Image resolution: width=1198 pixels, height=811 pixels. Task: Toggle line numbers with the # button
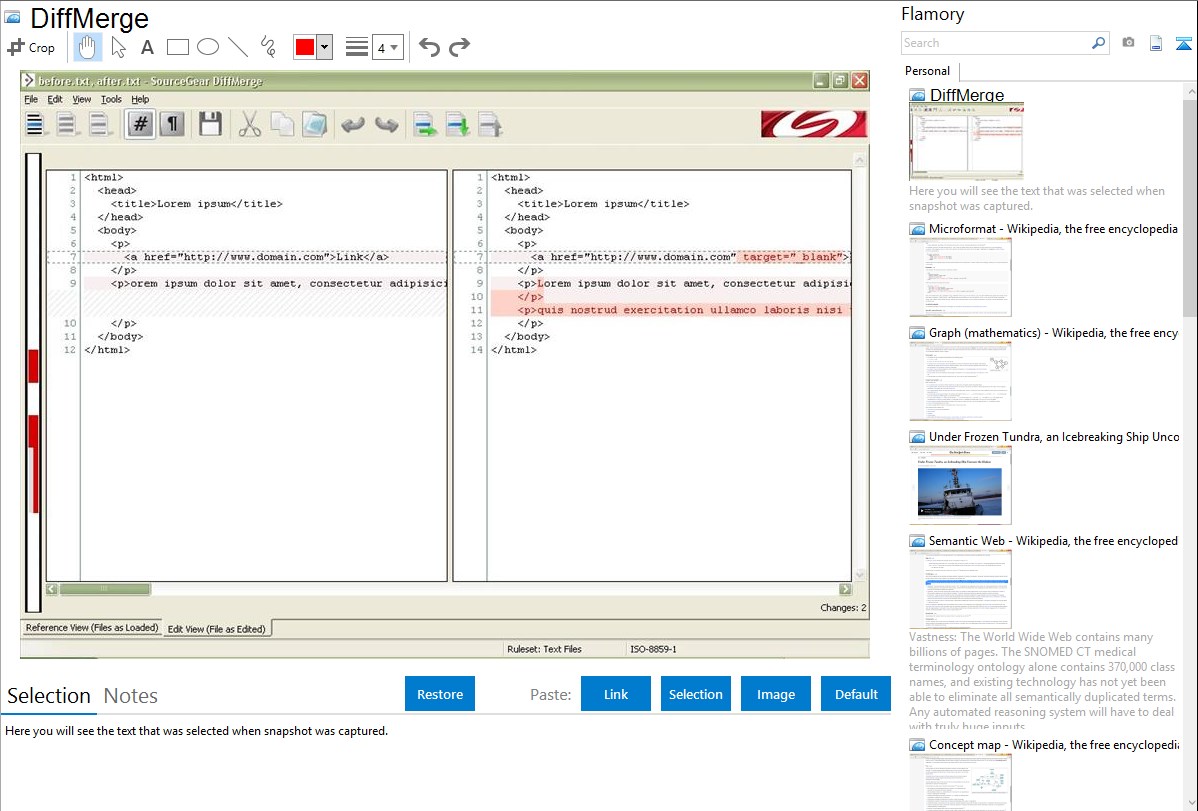tap(141, 124)
